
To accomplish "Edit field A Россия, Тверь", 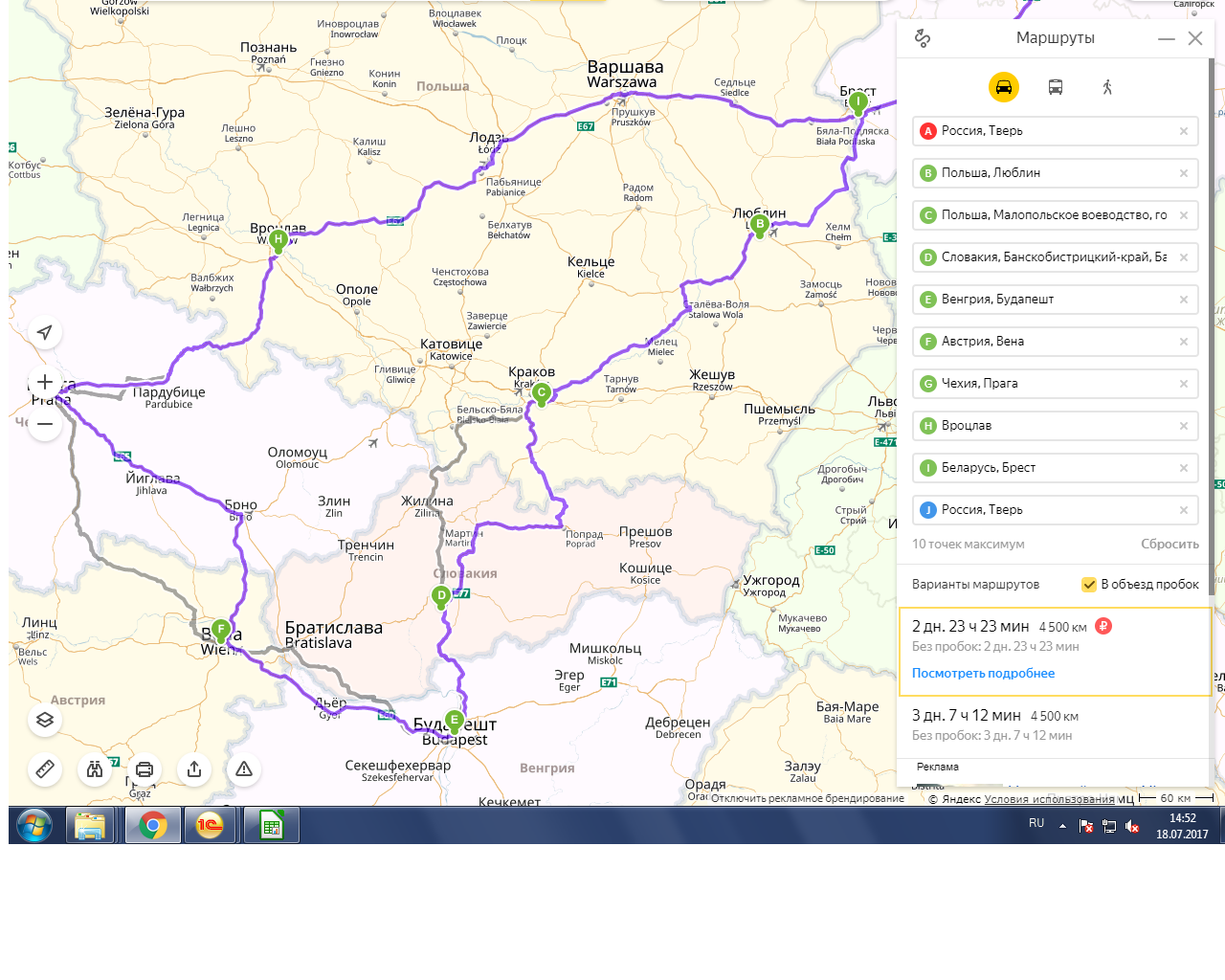I will pyautogui.click(x=1055, y=131).
